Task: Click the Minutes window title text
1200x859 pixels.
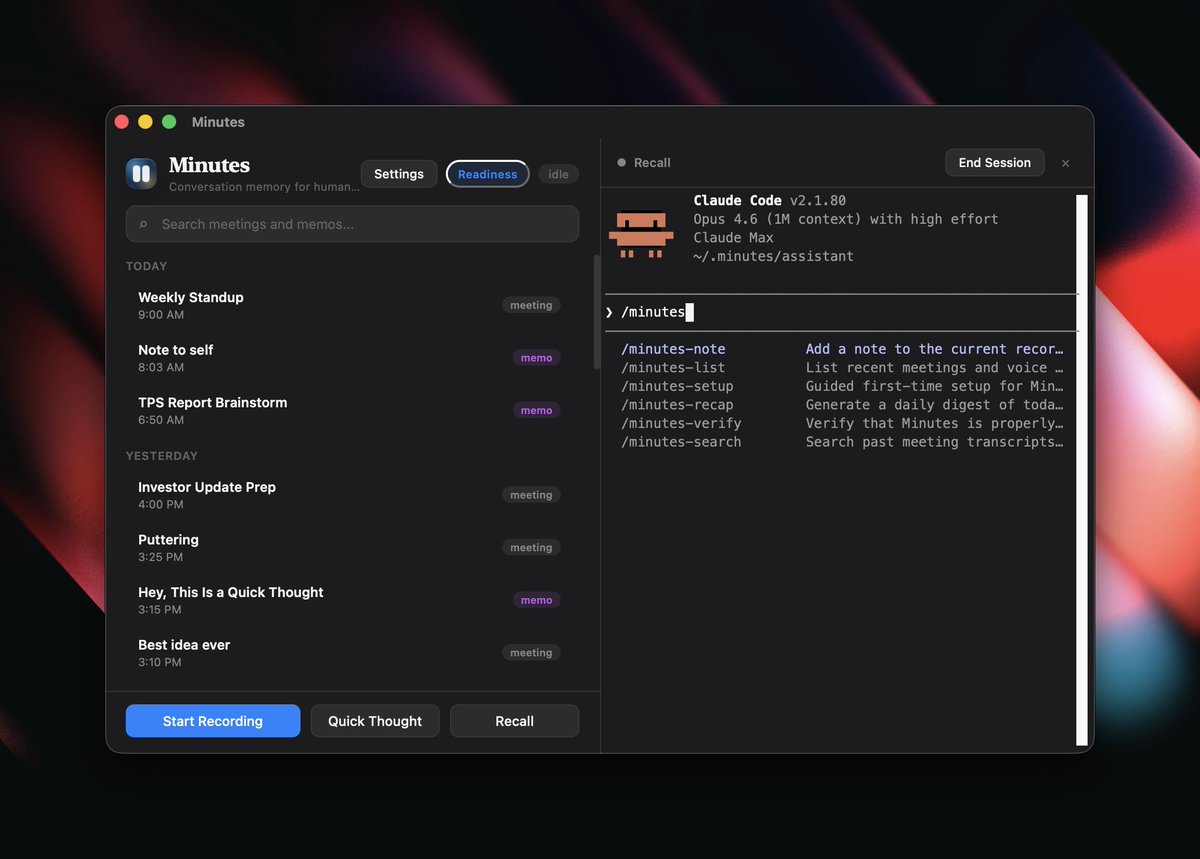Action: click(x=218, y=122)
